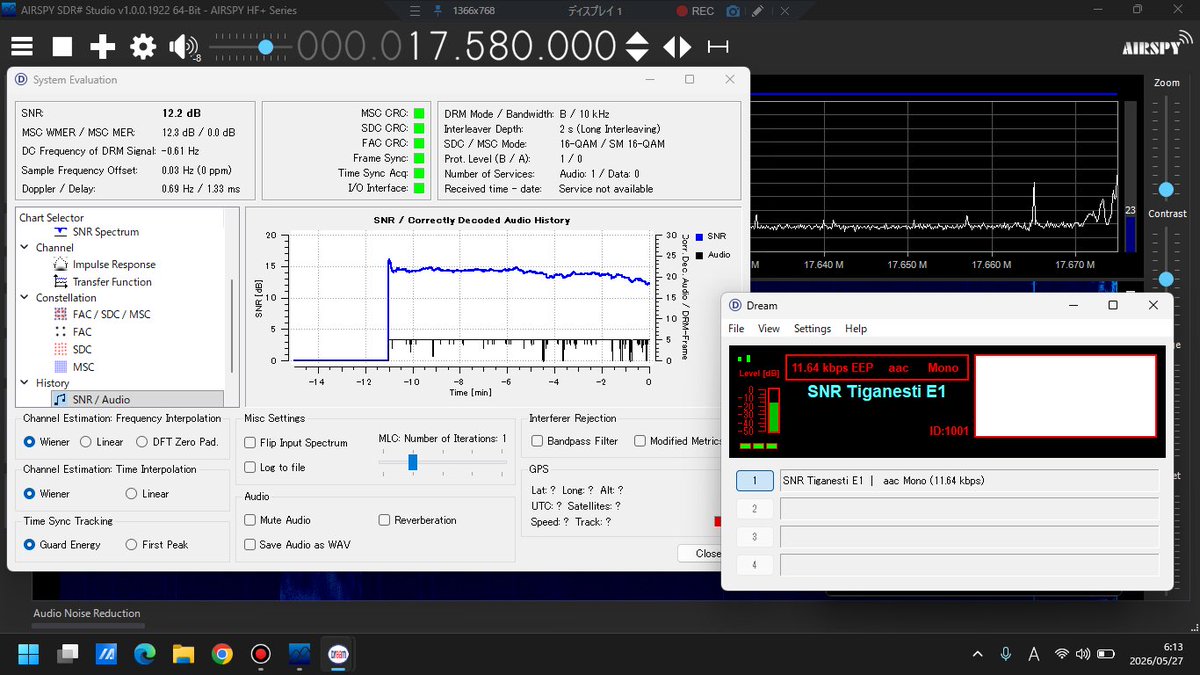Viewport: 1200px width, 675px height.
Task: Click the snap-to-grid width icon
Action: point(717,46)
